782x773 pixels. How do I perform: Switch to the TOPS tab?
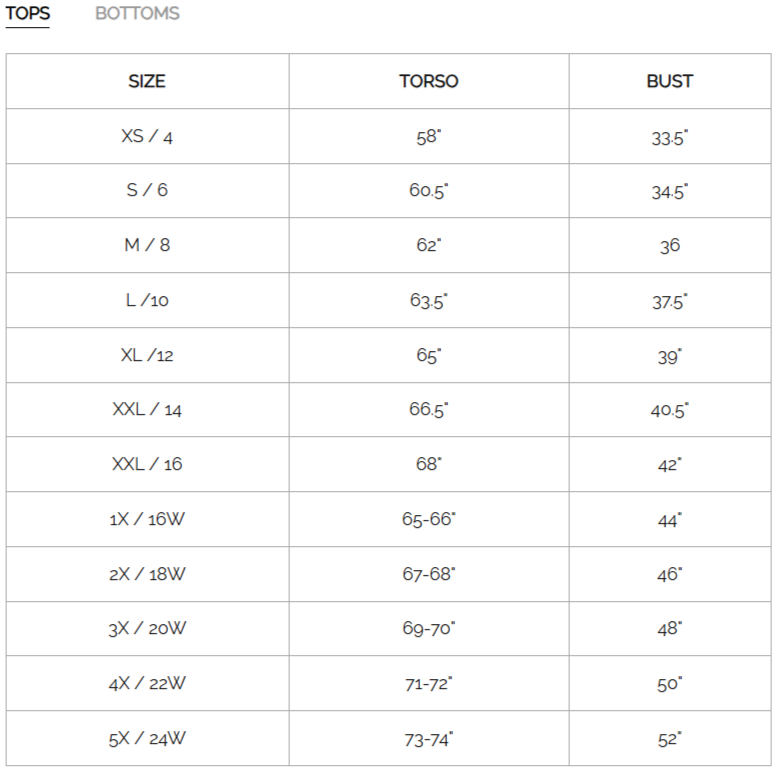tap(28, 14)
